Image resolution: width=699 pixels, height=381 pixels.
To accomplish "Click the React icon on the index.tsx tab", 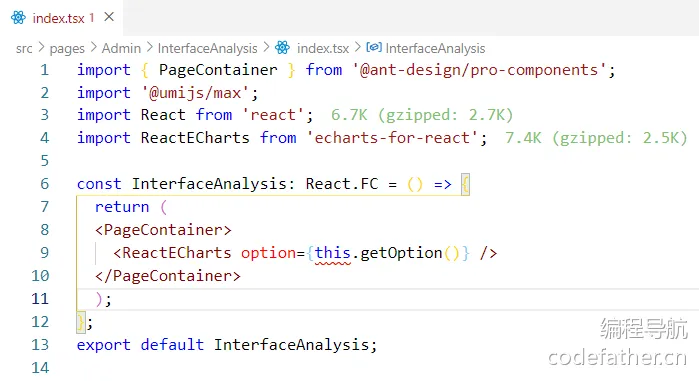I will [18, 18].
